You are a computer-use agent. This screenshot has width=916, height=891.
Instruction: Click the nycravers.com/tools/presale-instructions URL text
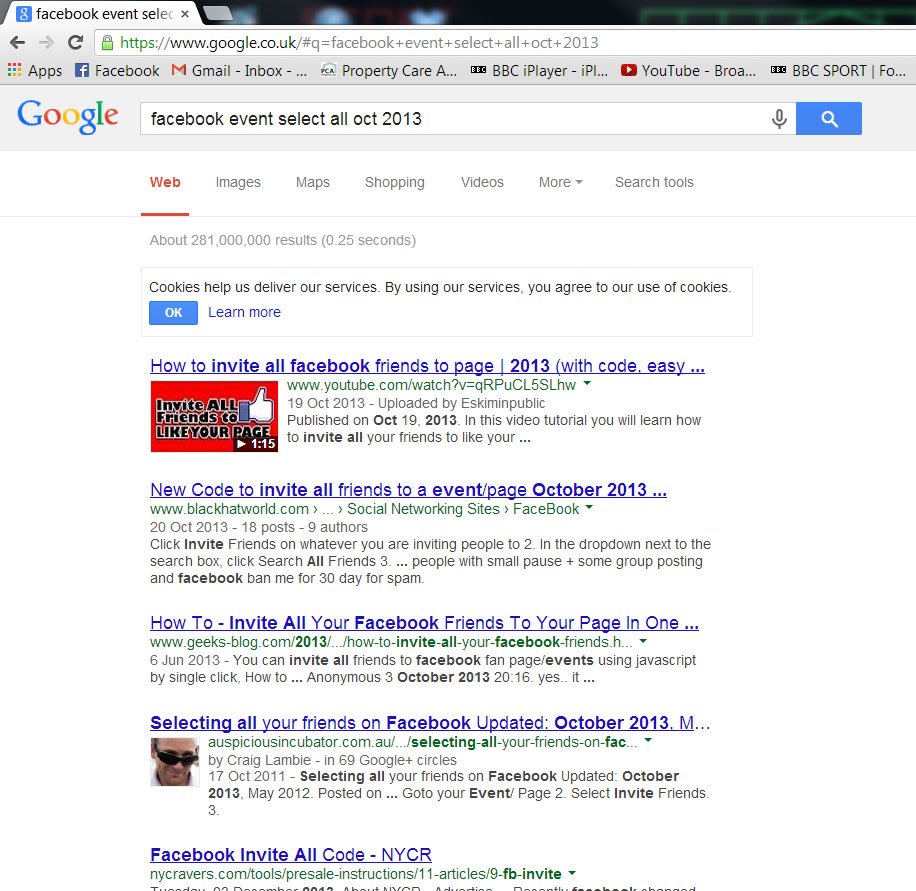(355, 874)
